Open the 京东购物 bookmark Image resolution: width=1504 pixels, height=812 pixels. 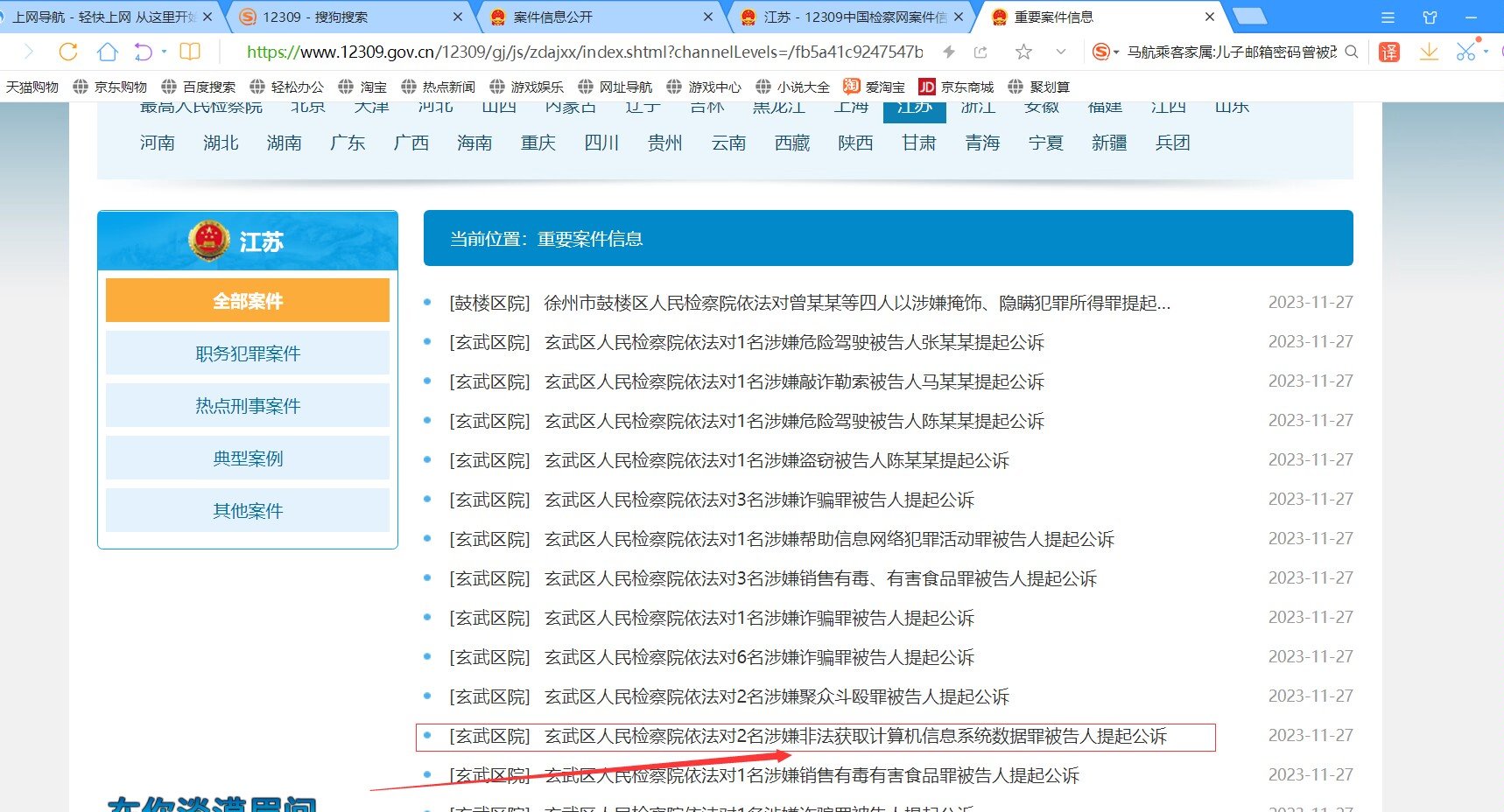[110, 87]
